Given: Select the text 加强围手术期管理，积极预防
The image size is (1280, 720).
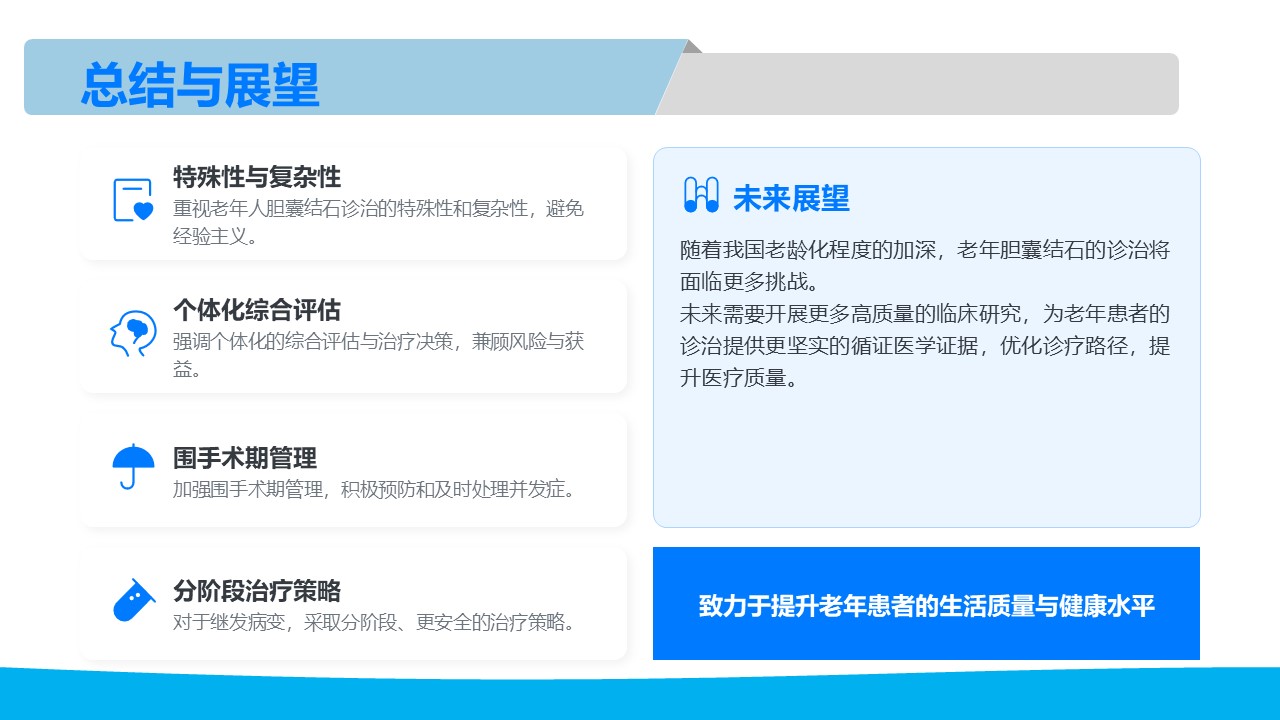Looking at the screenshot, I should (x=375, y=490).
